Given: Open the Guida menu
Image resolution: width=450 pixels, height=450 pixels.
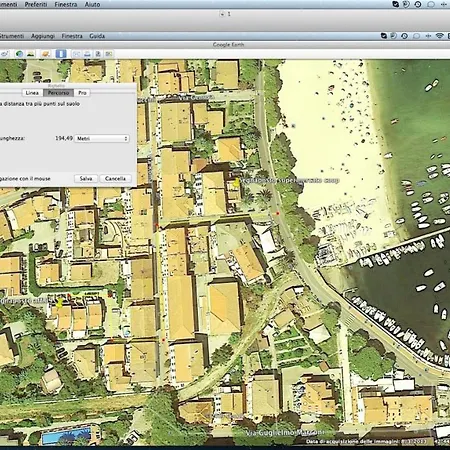Looking at the screenshot, I should (97, 36).
